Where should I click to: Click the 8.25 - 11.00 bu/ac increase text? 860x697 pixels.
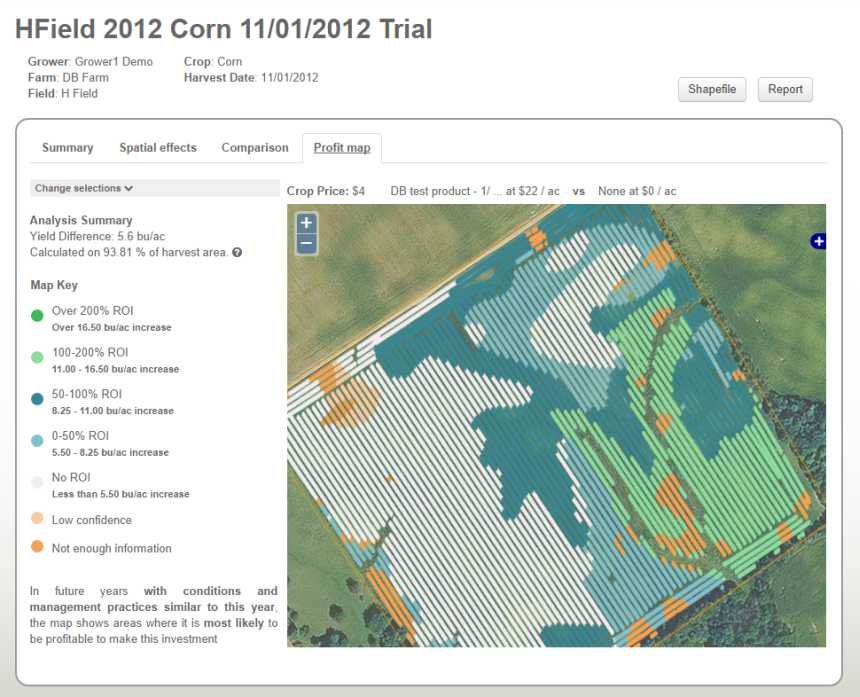pyautogui.click(x=113, y=411)
